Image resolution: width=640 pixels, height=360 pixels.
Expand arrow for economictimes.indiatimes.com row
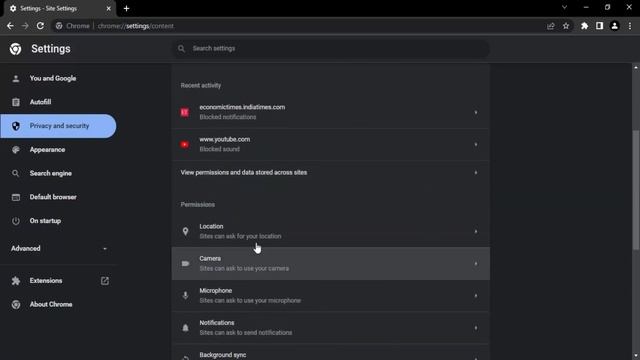point(476,112)
